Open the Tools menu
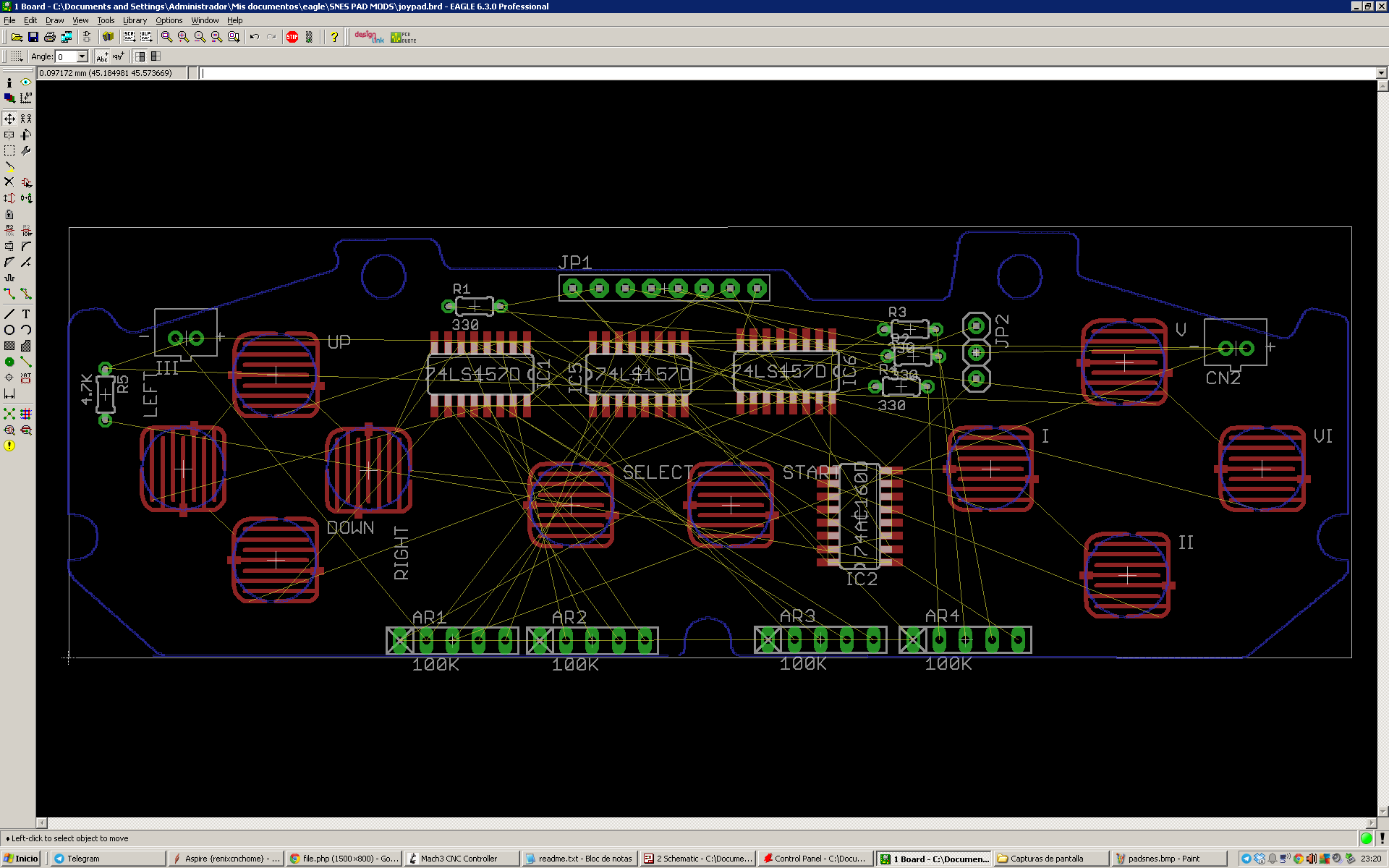This screenshot has height=868, width=1389. tap(106, 20)
